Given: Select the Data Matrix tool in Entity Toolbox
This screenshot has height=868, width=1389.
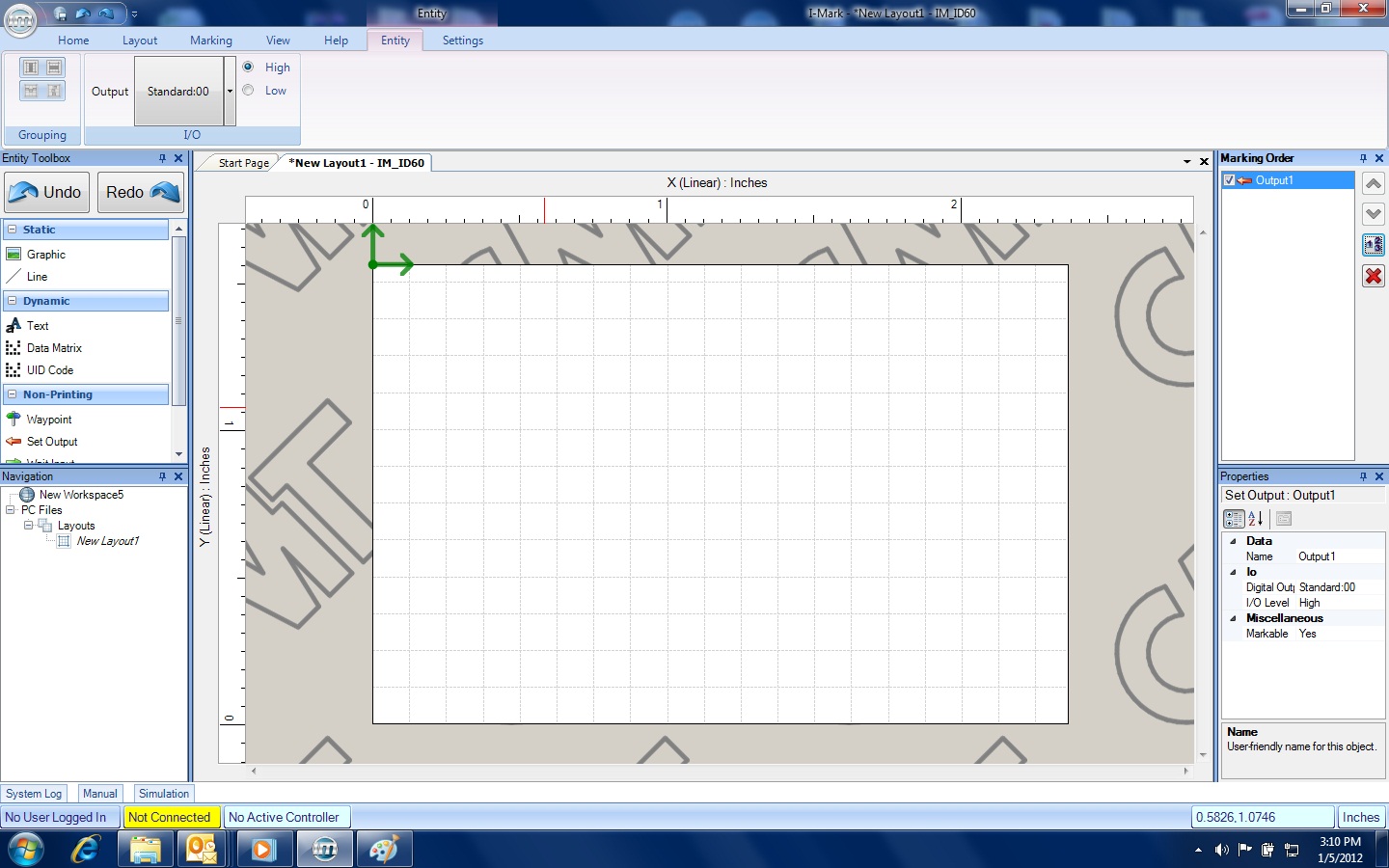Looking at the screenshot, I should [x=54, y=348].
